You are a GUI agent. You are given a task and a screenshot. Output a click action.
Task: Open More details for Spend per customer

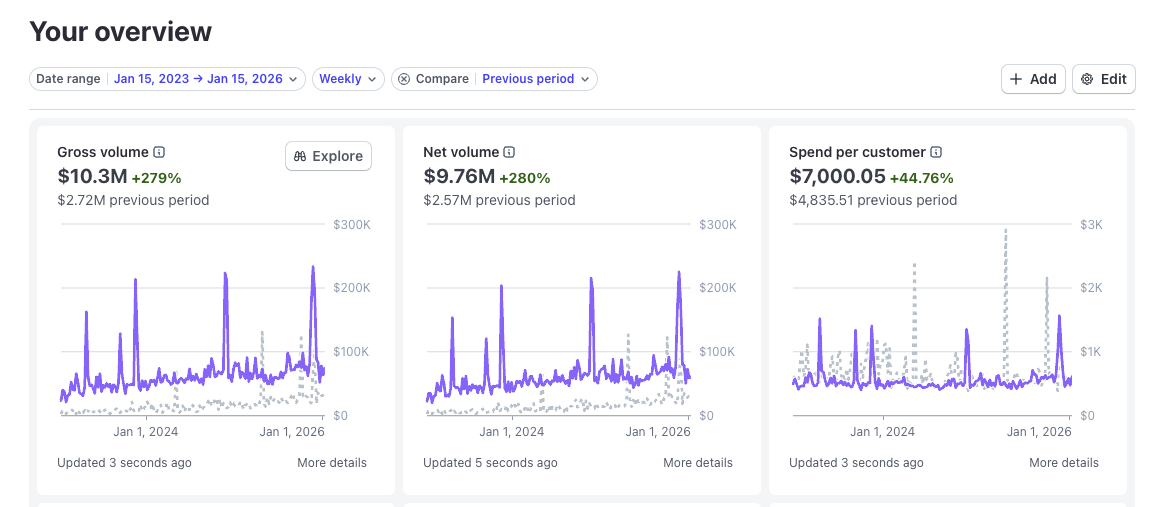(x=1064, y=462)
